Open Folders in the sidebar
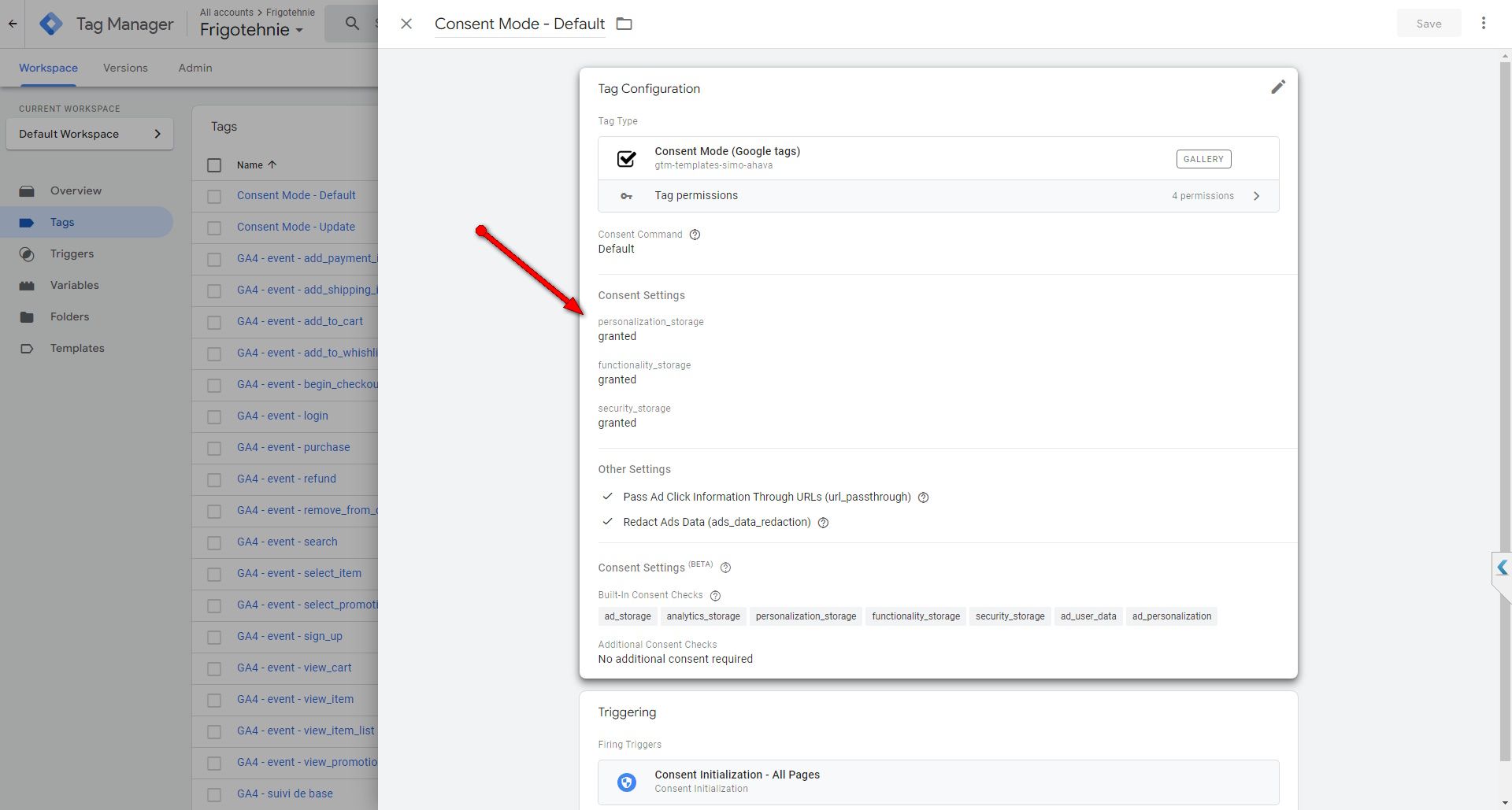1512x810 pixels. point(69,316)
